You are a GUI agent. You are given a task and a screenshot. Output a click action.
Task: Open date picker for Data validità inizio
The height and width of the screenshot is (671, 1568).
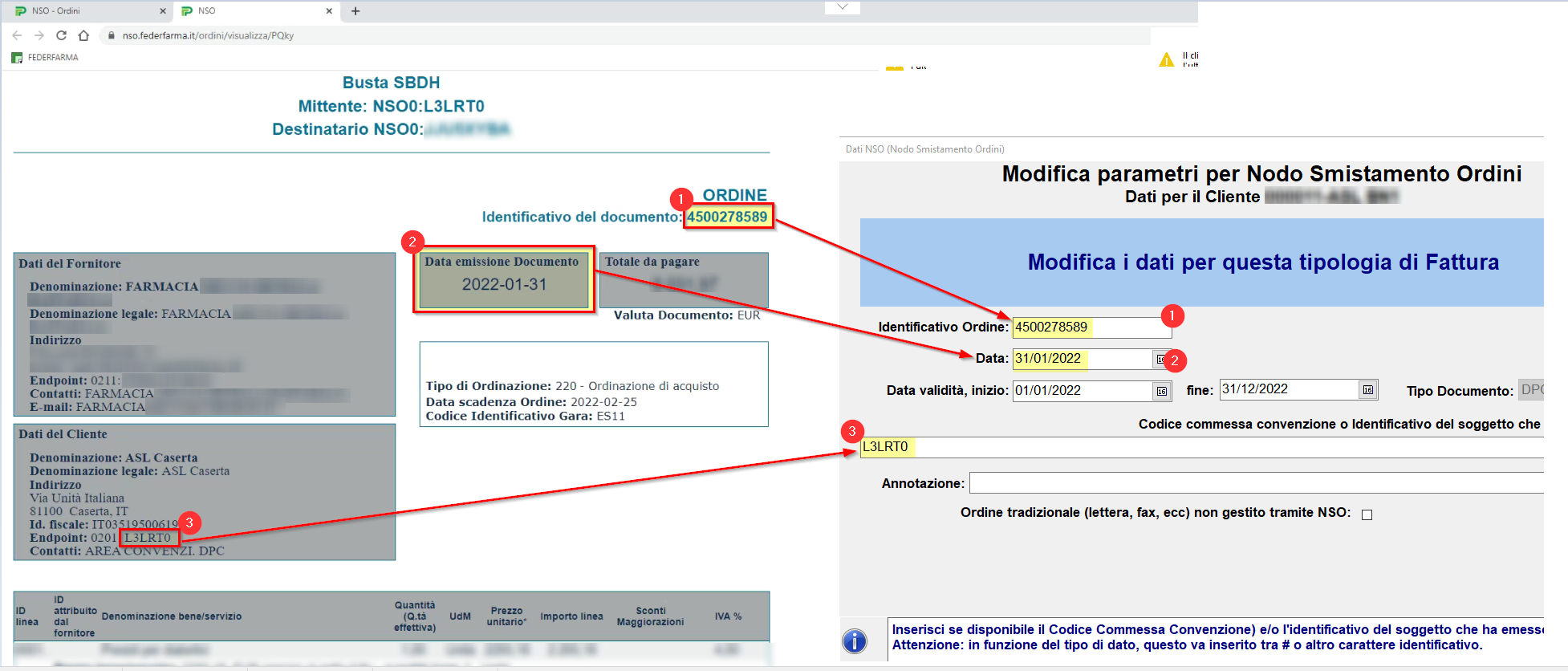[1161, 391]
